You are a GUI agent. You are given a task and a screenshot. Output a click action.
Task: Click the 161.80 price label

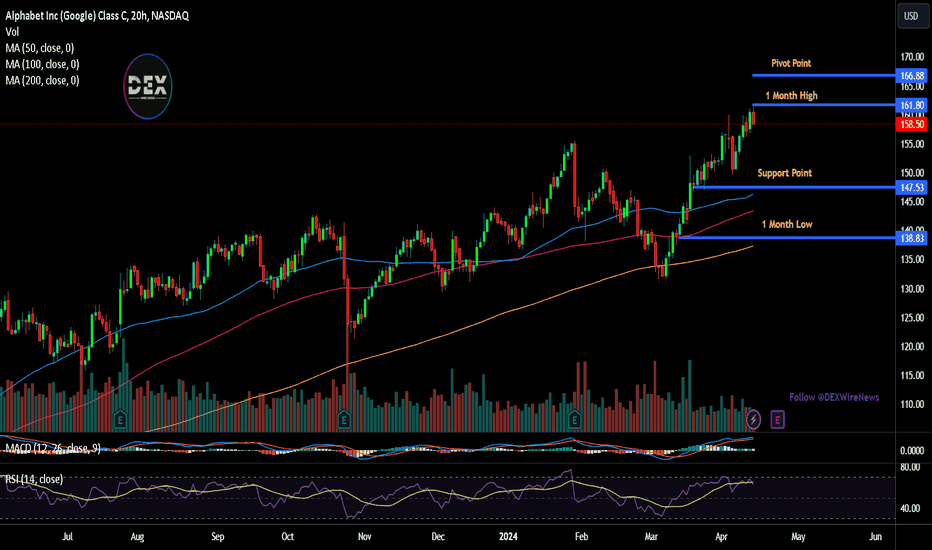912,105
